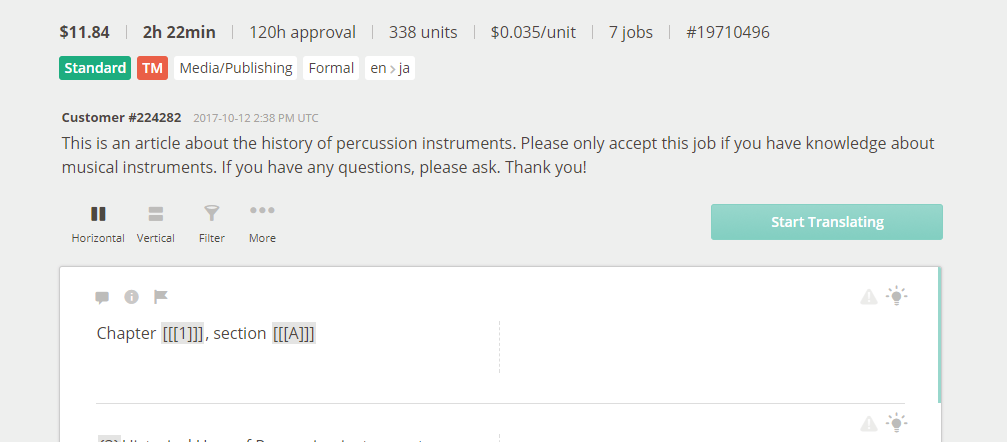Screen dimensions: 1007x442
Task: View warning triangle for first segment
Action: pos(868,296)
